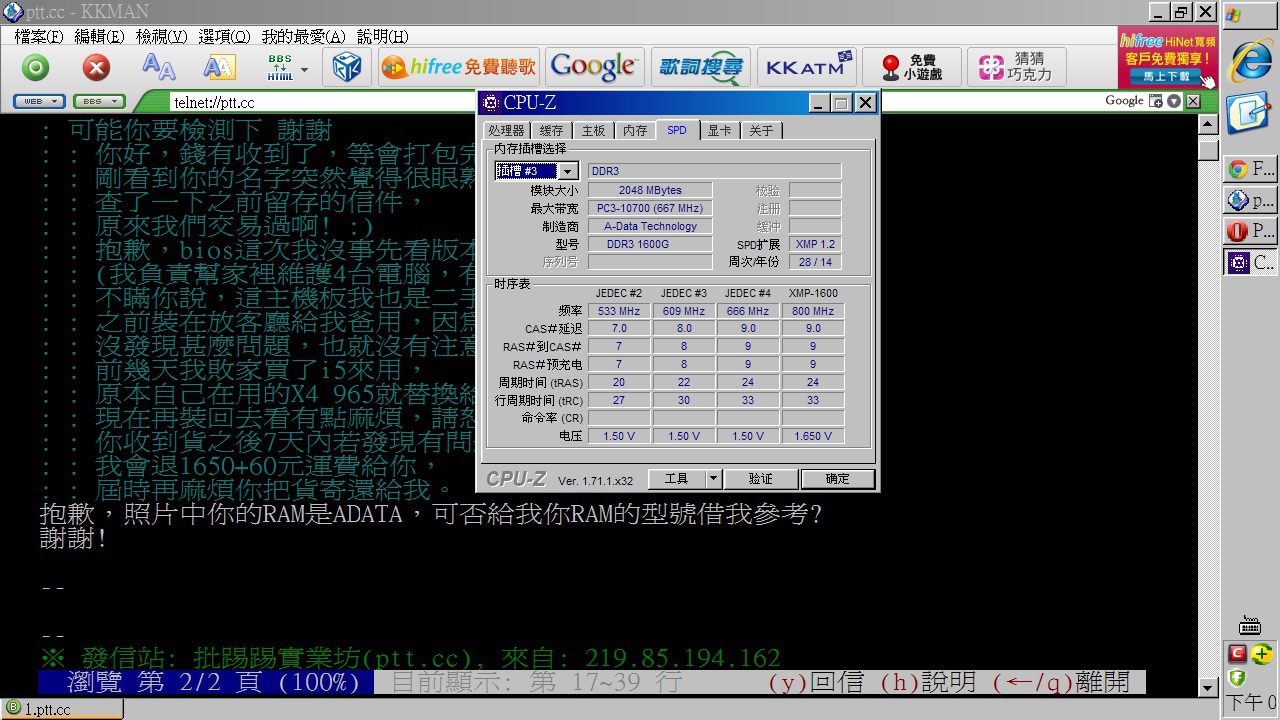This screenshot has height=720, width=1280.
Task: Click the XMP 1.2 SPD extension value
Action: point(815,244)
